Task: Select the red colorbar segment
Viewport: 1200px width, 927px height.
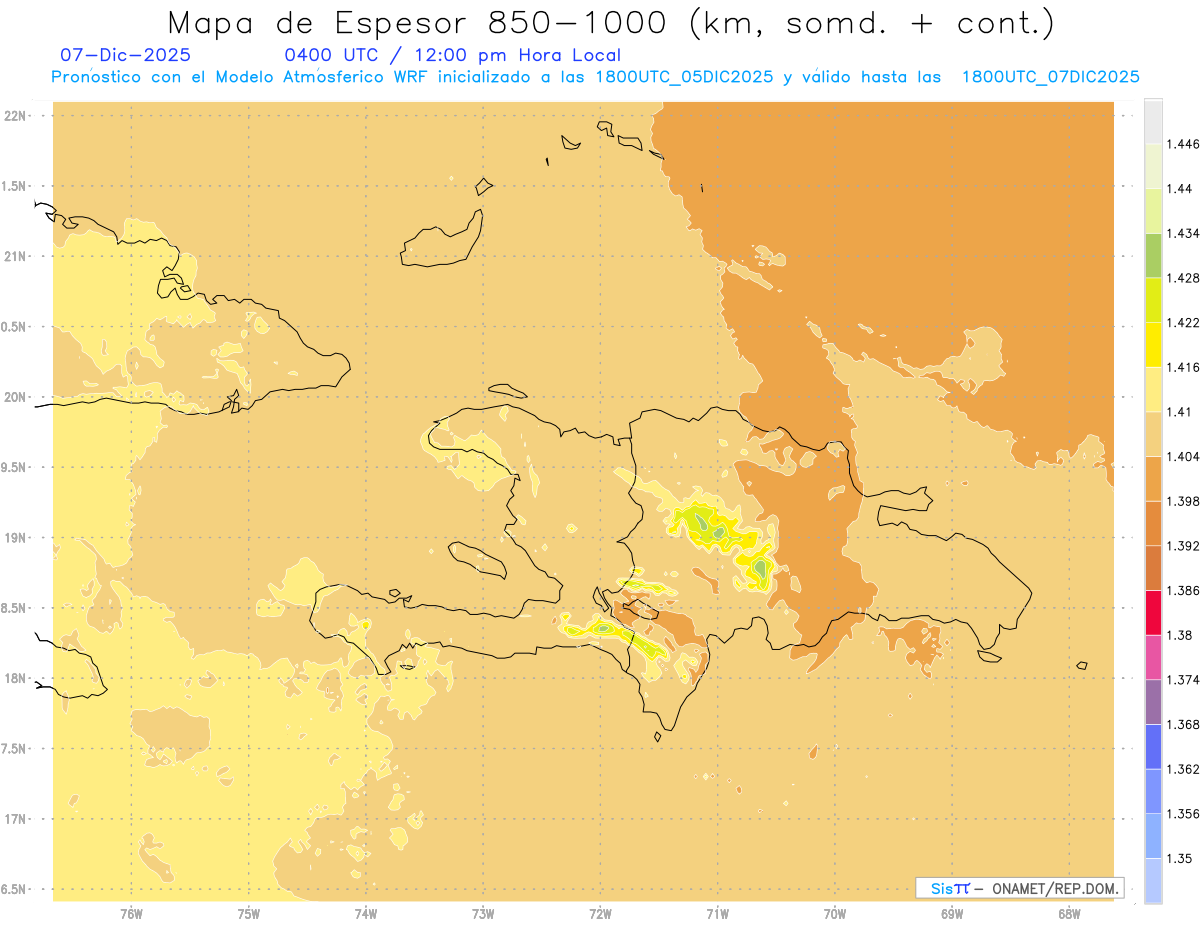Action: point(1153,613)
